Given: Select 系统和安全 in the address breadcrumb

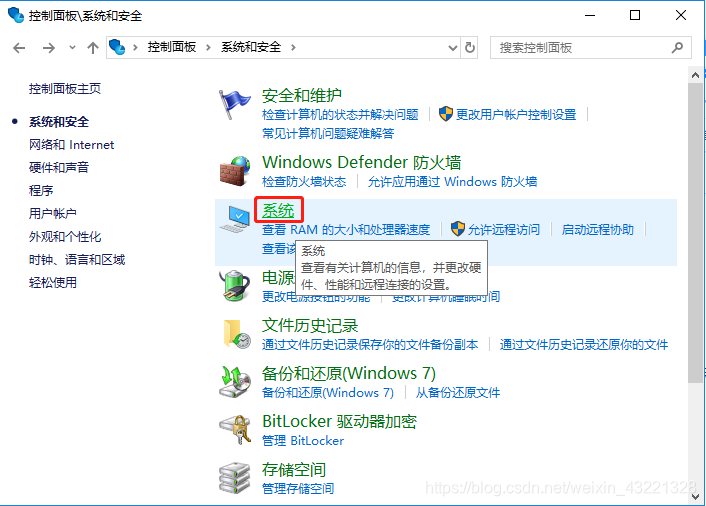Looking at the screenshot, I should tap(251, 47).
